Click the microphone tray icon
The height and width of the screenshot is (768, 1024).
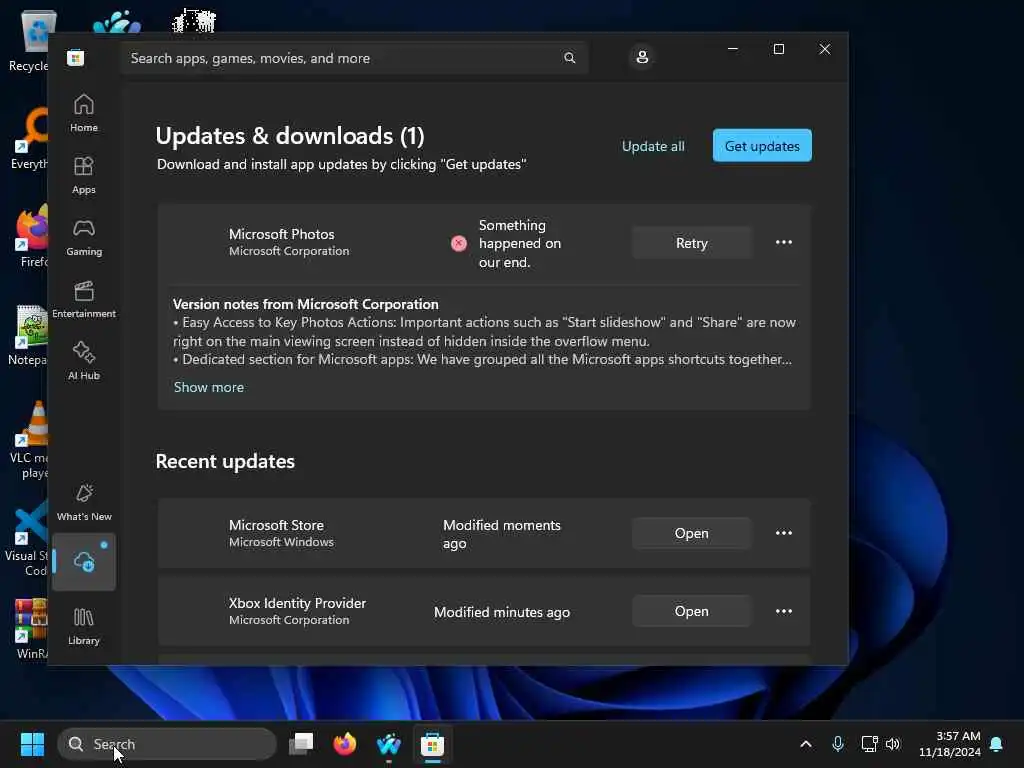838,744
